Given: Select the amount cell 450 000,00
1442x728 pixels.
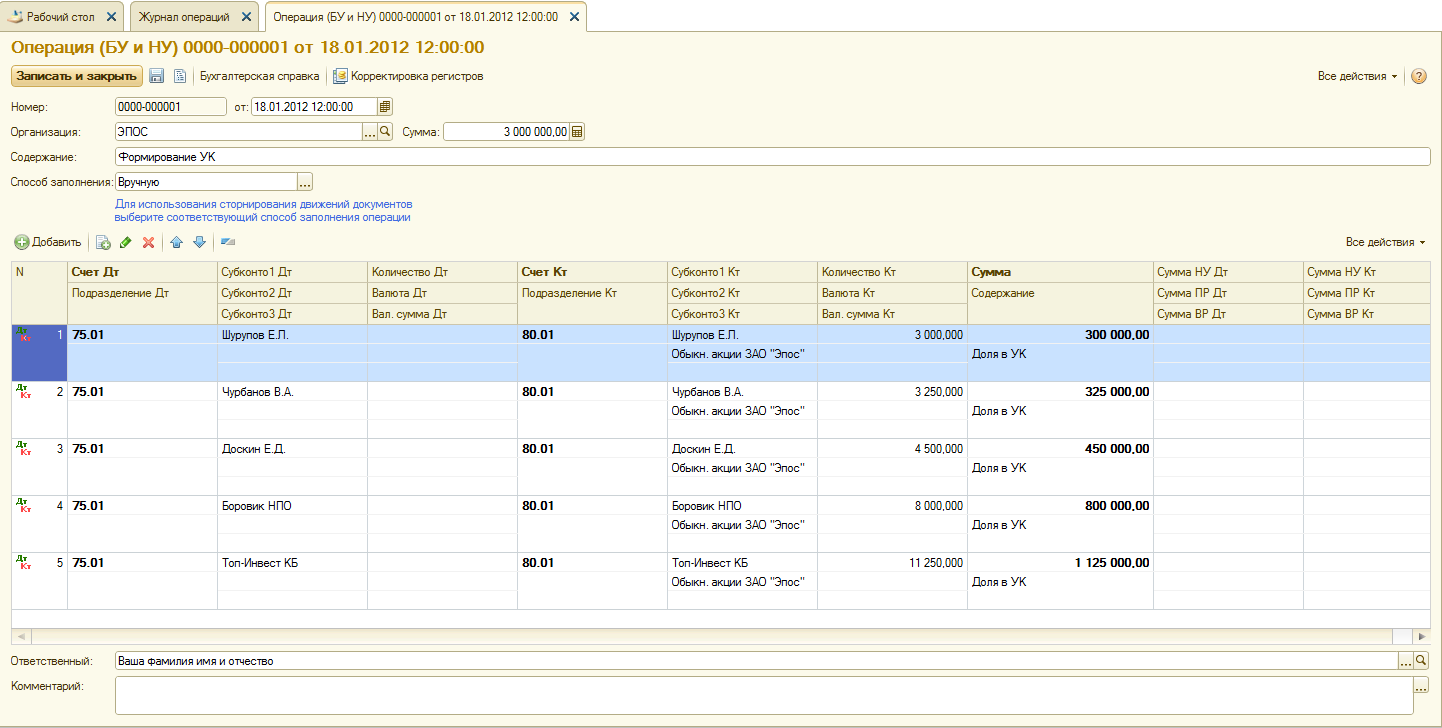Looking at the screenshot, I should click(1060, 449).
